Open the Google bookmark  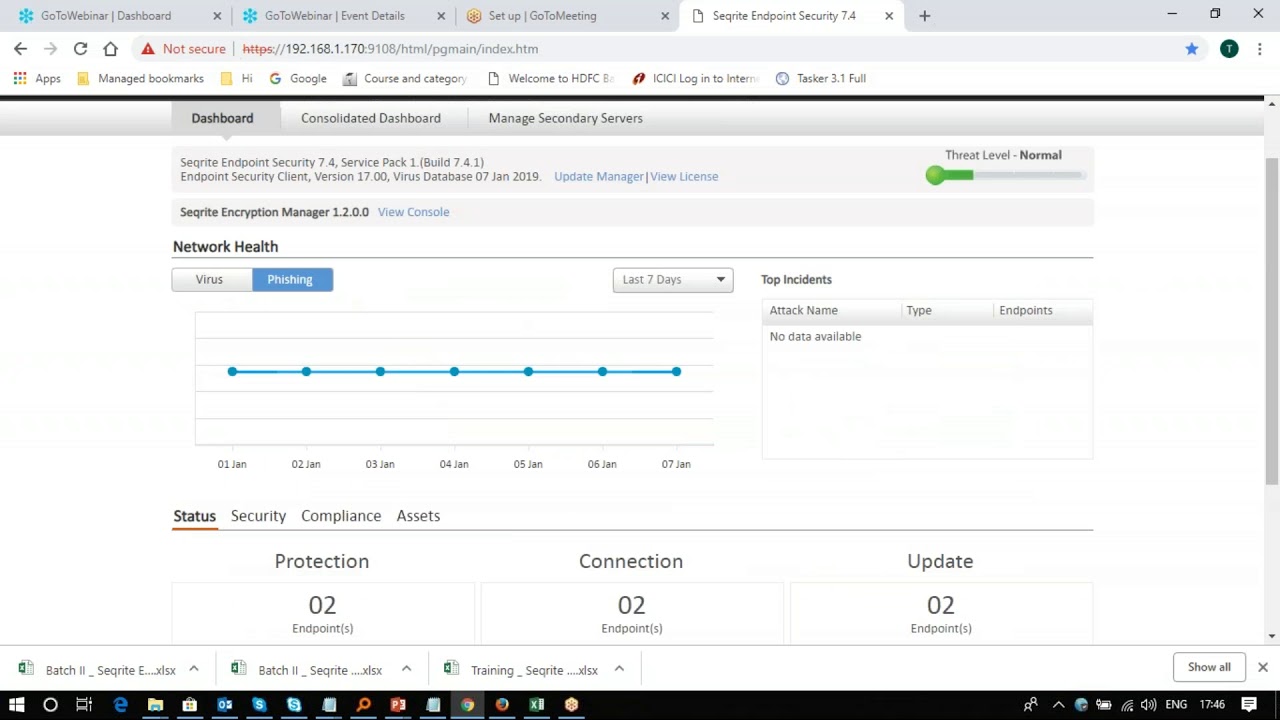(x=298, y=78)
